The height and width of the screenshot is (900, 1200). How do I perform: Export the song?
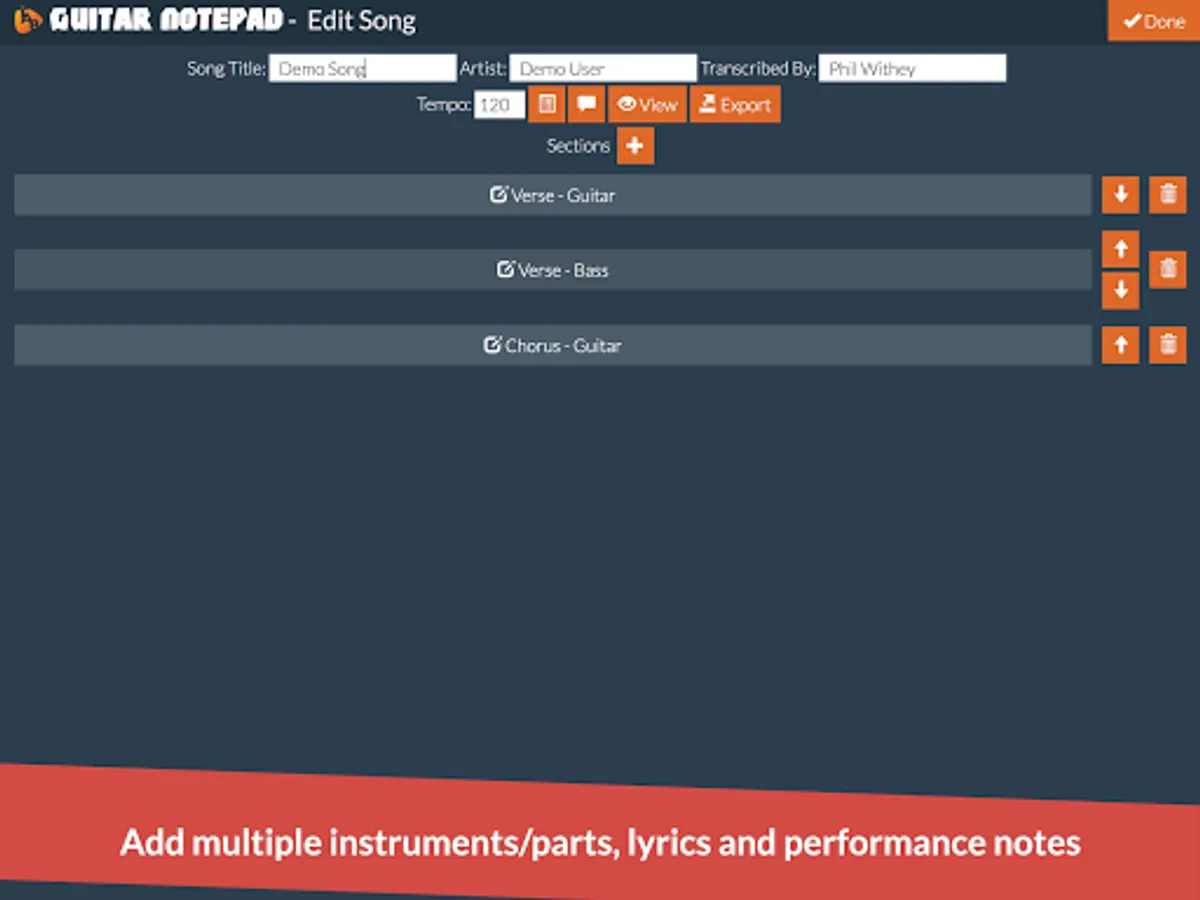[735, 104]
